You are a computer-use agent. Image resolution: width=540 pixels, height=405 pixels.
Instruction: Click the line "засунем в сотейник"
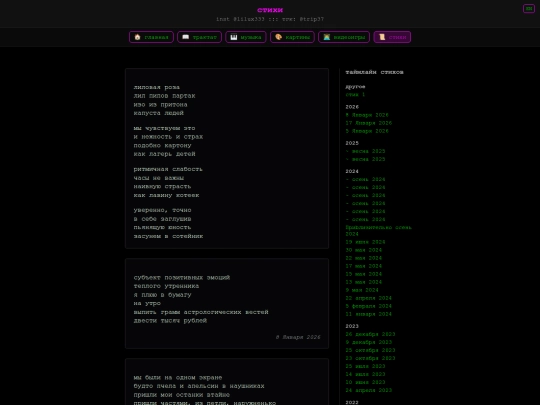point(168,236)
